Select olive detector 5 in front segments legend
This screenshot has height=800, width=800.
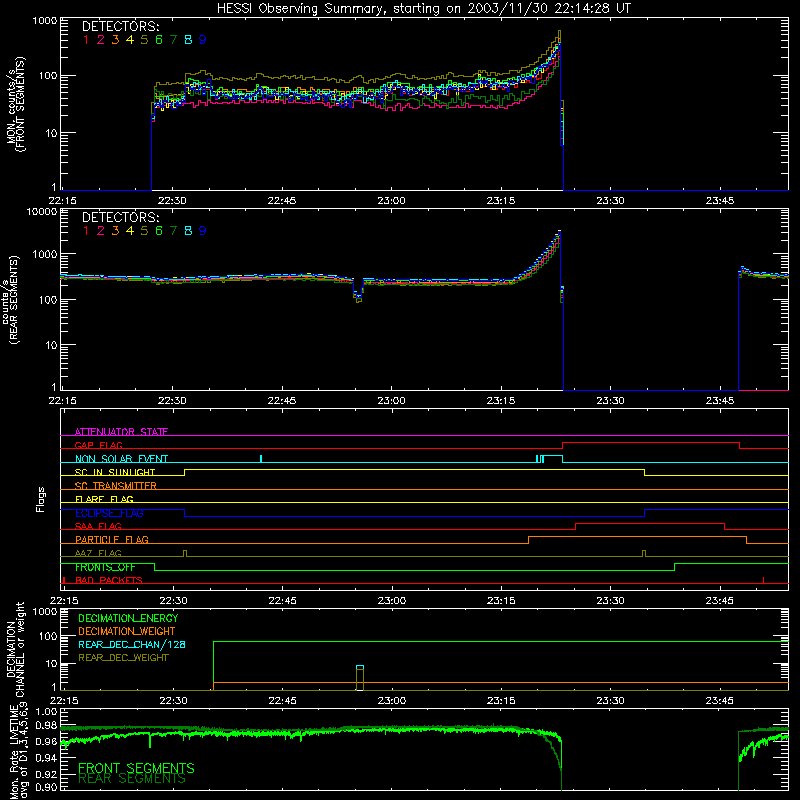[144, 39]
